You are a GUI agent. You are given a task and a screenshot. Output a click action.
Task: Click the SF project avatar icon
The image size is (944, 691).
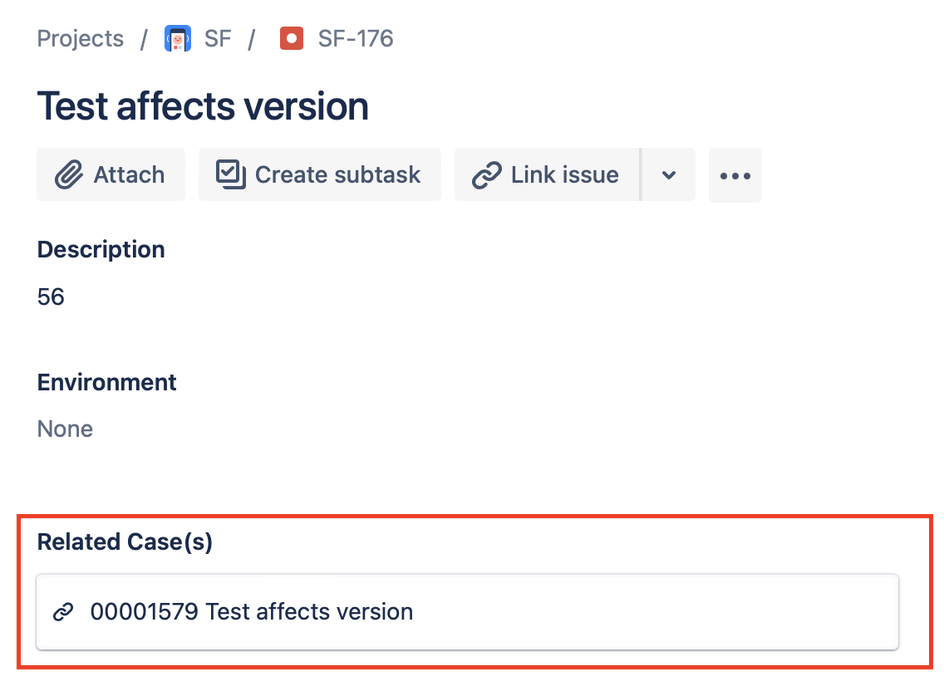(x=177, y=39)
